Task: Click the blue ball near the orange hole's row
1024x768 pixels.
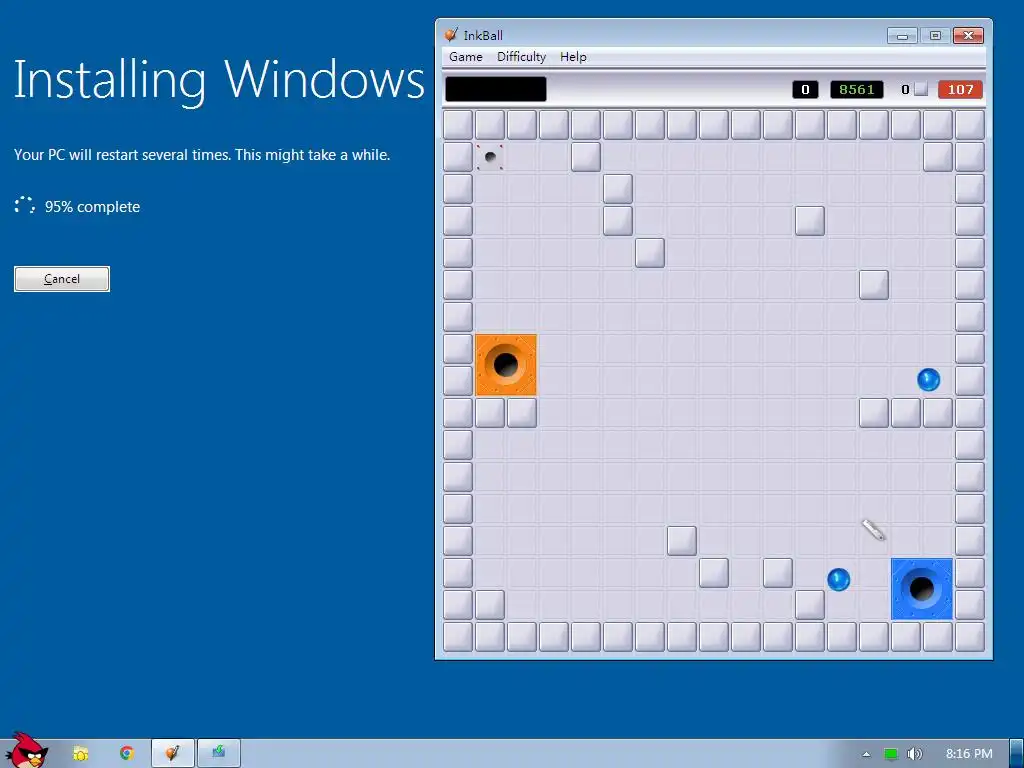Action: click(928, 379)
